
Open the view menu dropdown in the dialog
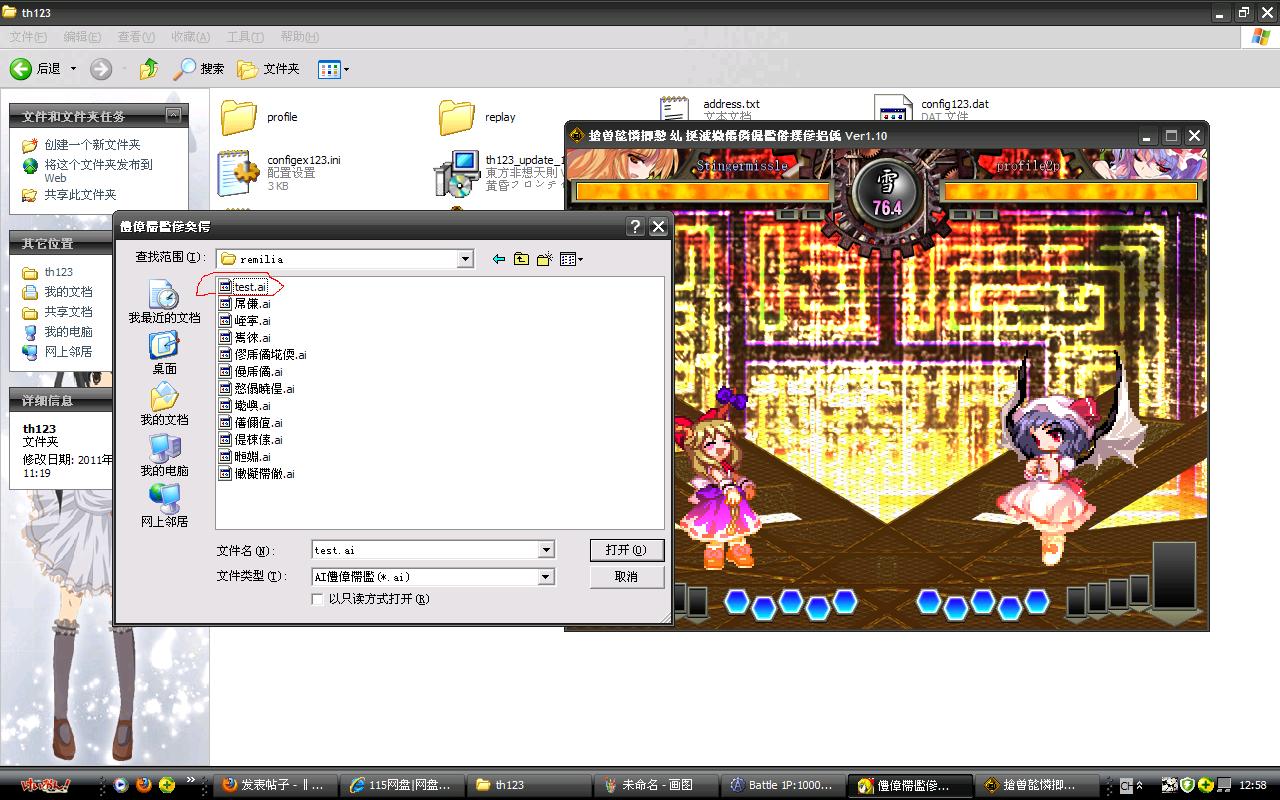(x=572, y=259)
